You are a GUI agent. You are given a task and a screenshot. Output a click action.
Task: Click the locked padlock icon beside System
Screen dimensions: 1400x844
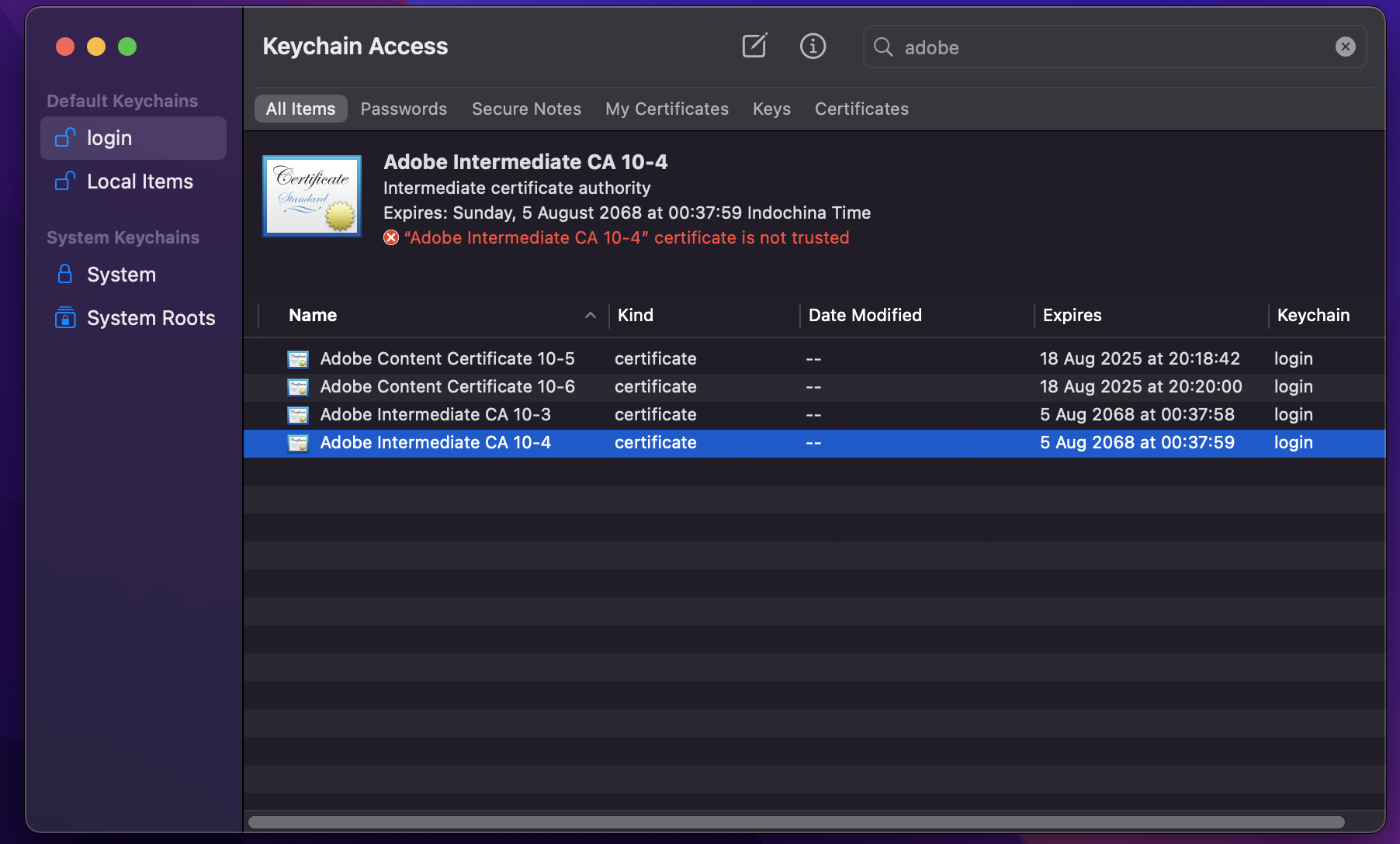(65, 274)
